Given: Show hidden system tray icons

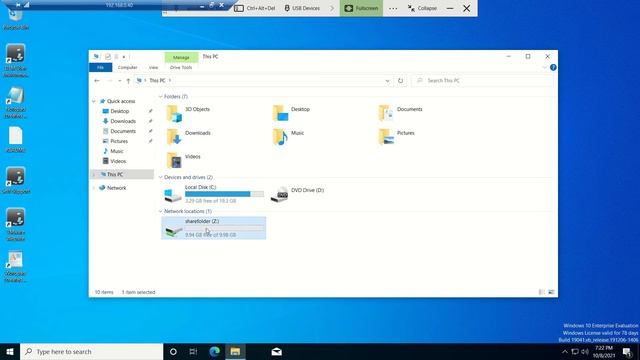Looking at the screenshot, I should [x=564, y=352].
